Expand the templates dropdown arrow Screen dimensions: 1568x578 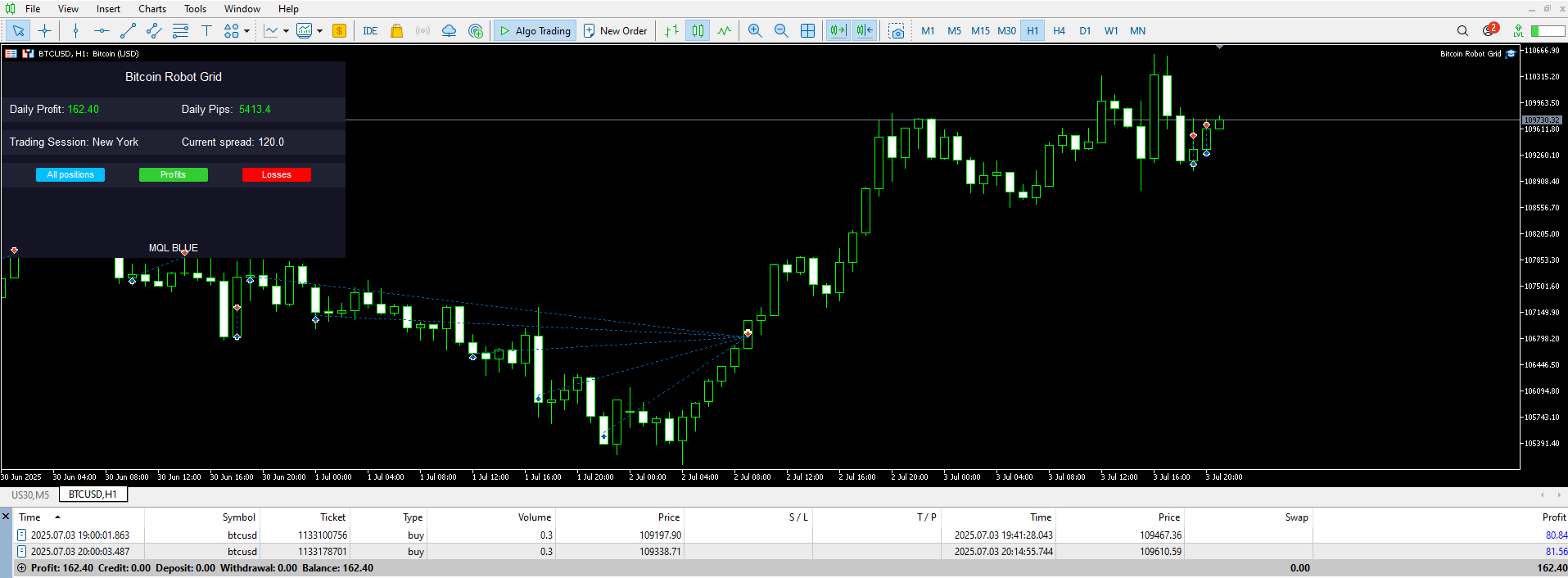coord(319,31)
